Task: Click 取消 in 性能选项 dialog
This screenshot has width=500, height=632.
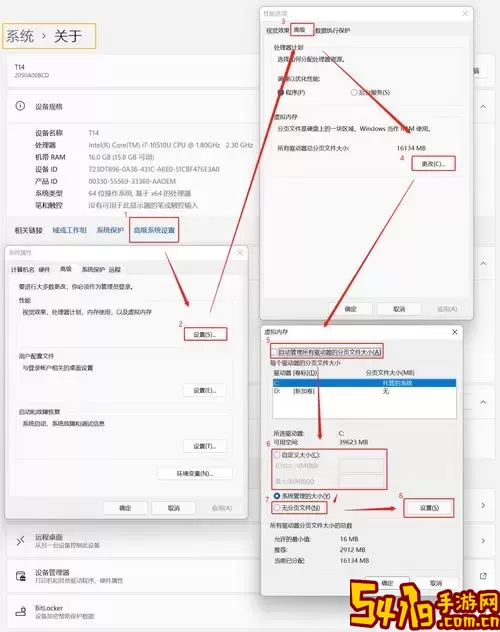Action: [399, 309]
